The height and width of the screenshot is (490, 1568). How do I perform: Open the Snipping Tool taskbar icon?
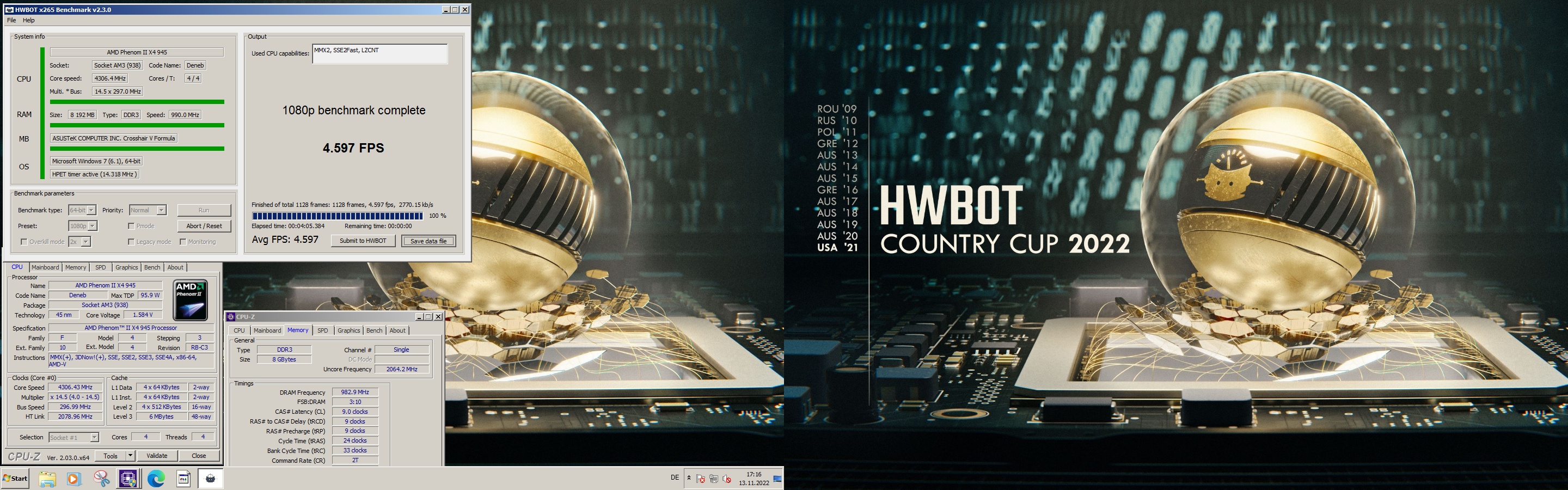102,479
